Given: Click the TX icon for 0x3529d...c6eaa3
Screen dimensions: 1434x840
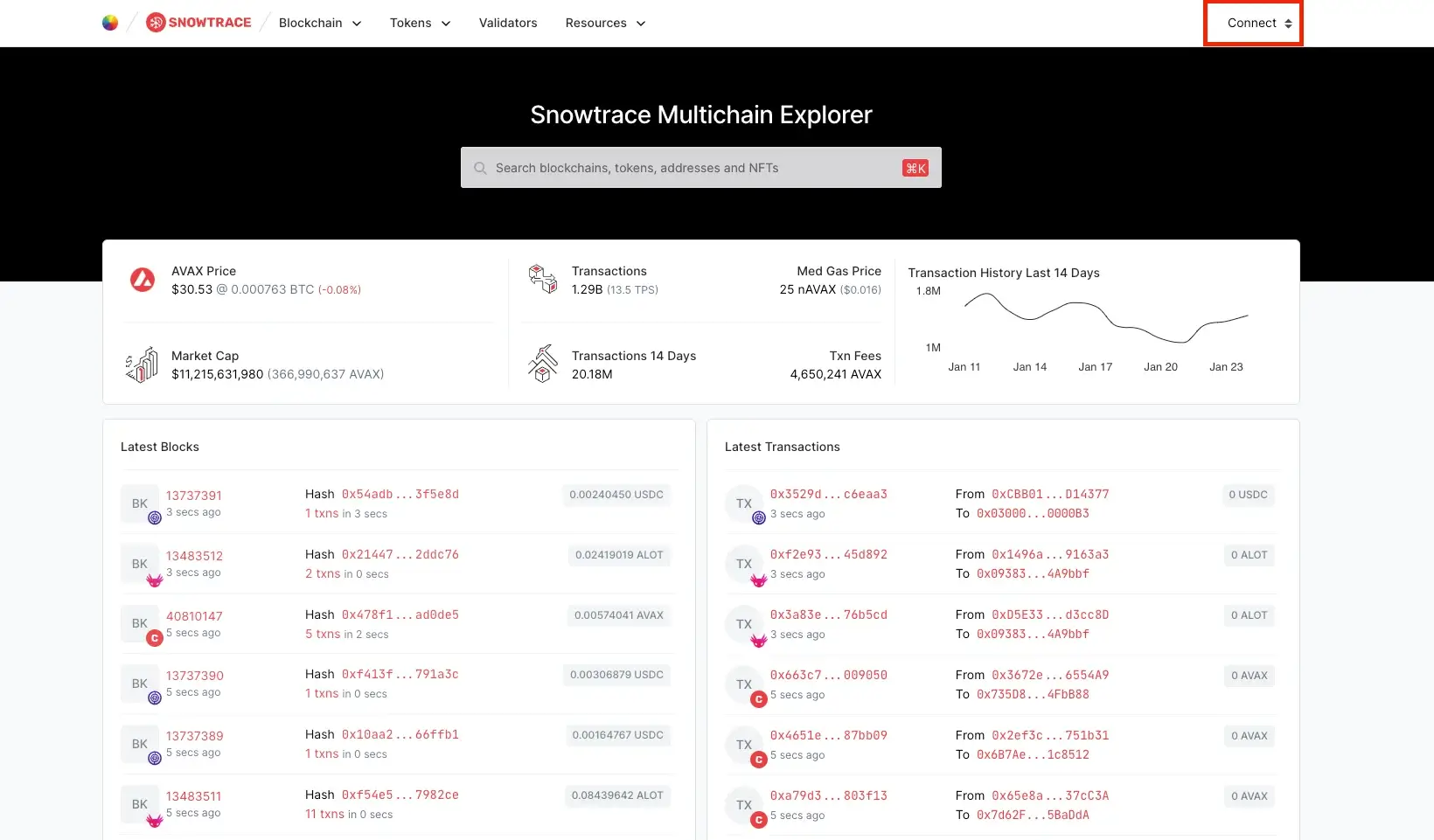Looking at the screenshot, I should point(744,503).
